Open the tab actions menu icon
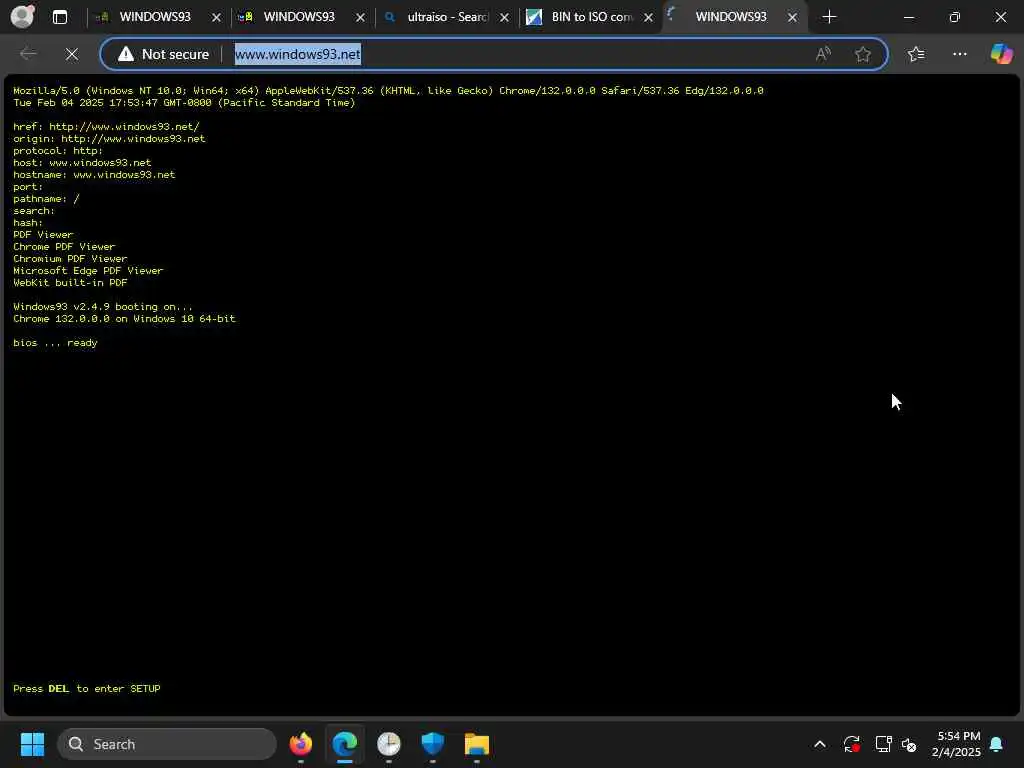This screenshot has width=1024, height=768. click(x=59, y=17)
